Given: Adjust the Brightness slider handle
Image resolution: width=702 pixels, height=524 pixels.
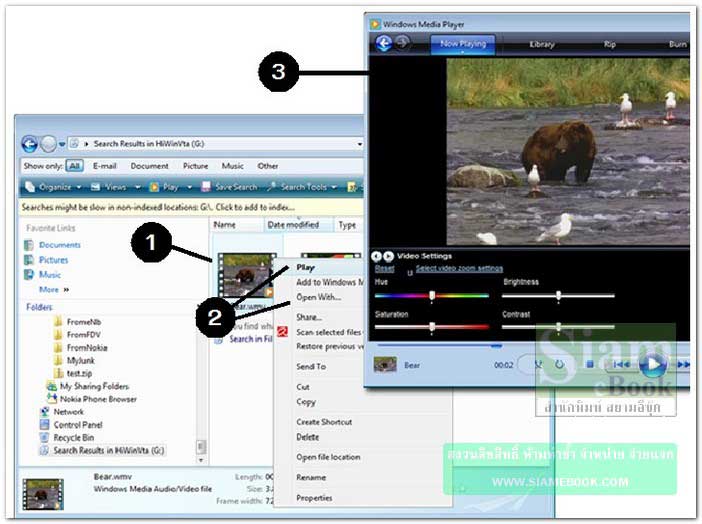Looking at the screenshot, I should [558, 296].
